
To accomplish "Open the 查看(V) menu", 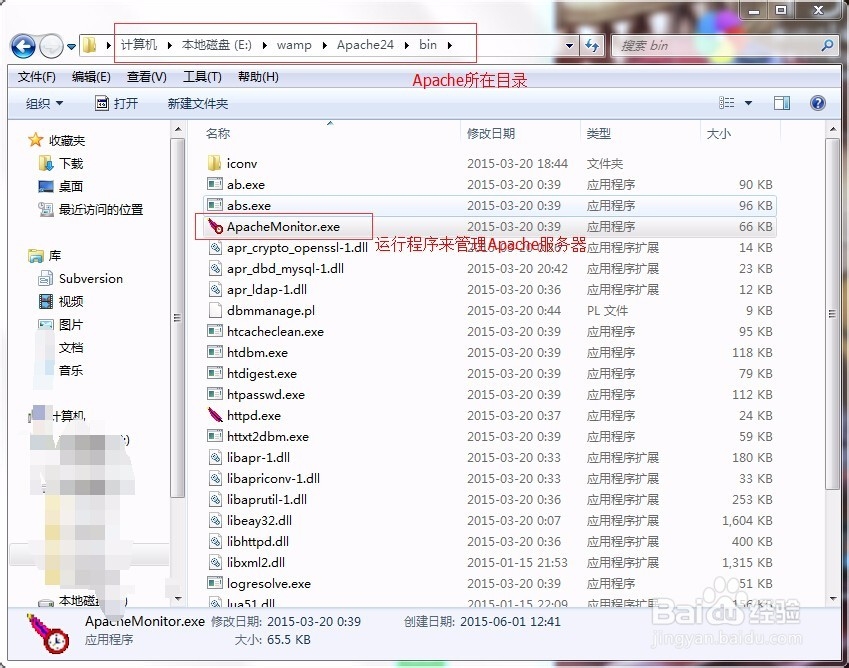I will click(x=146, y=77).
